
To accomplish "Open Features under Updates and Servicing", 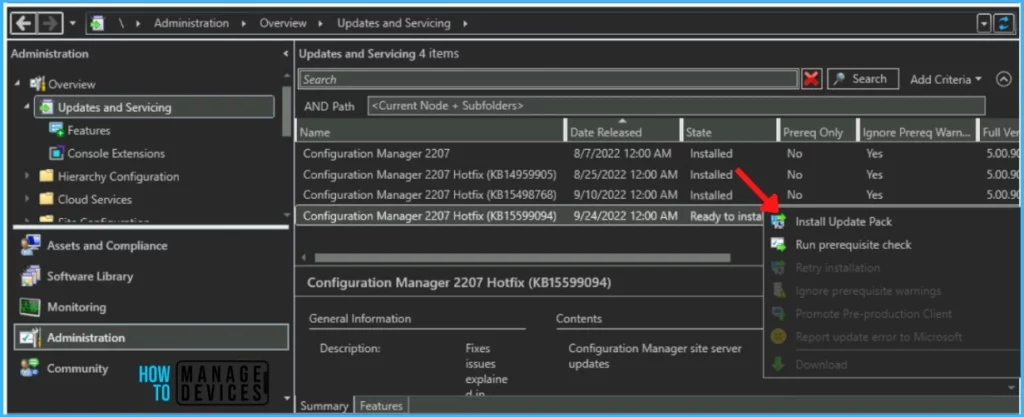I will pyautogui.click(x=89, y=131).
